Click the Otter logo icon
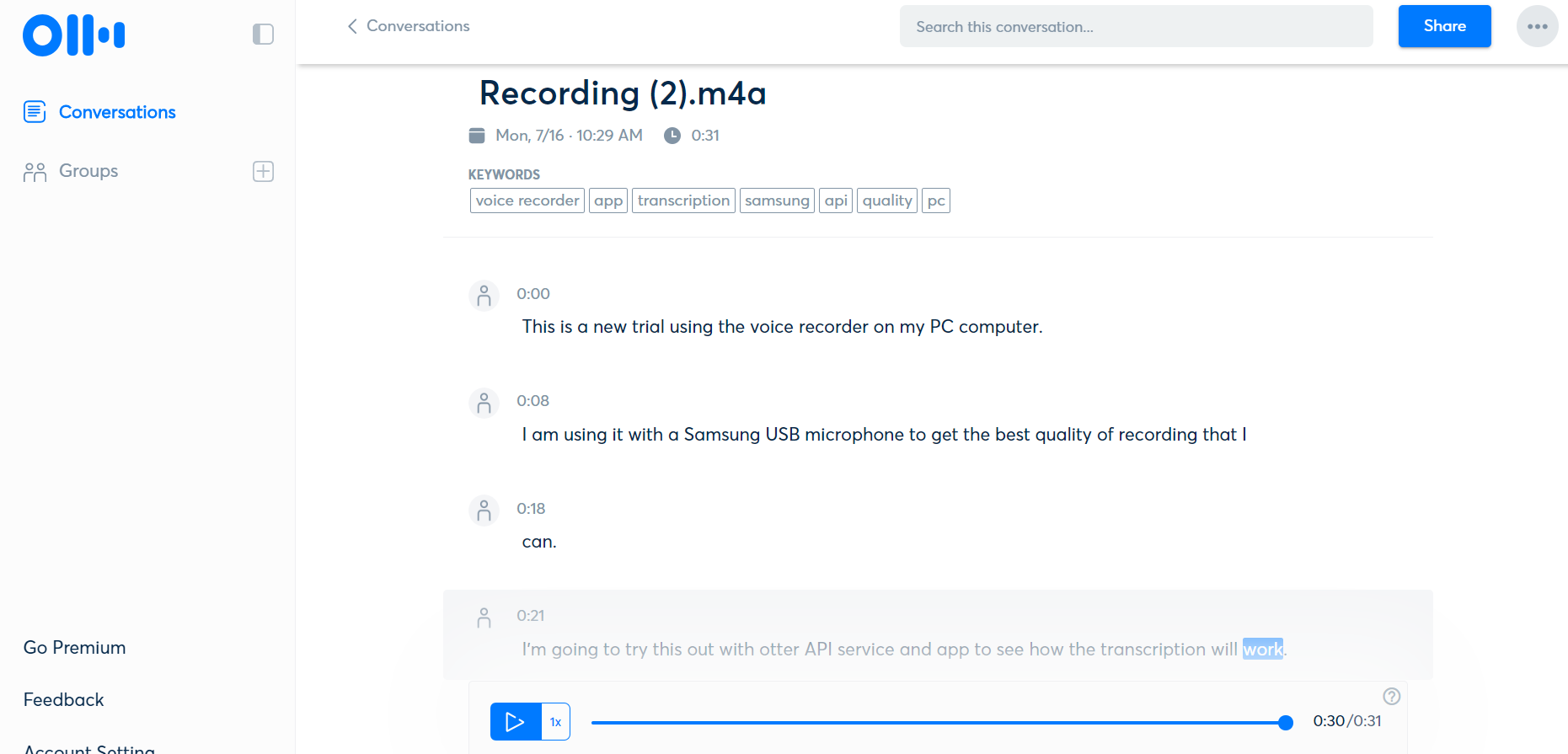 point(73,35)
